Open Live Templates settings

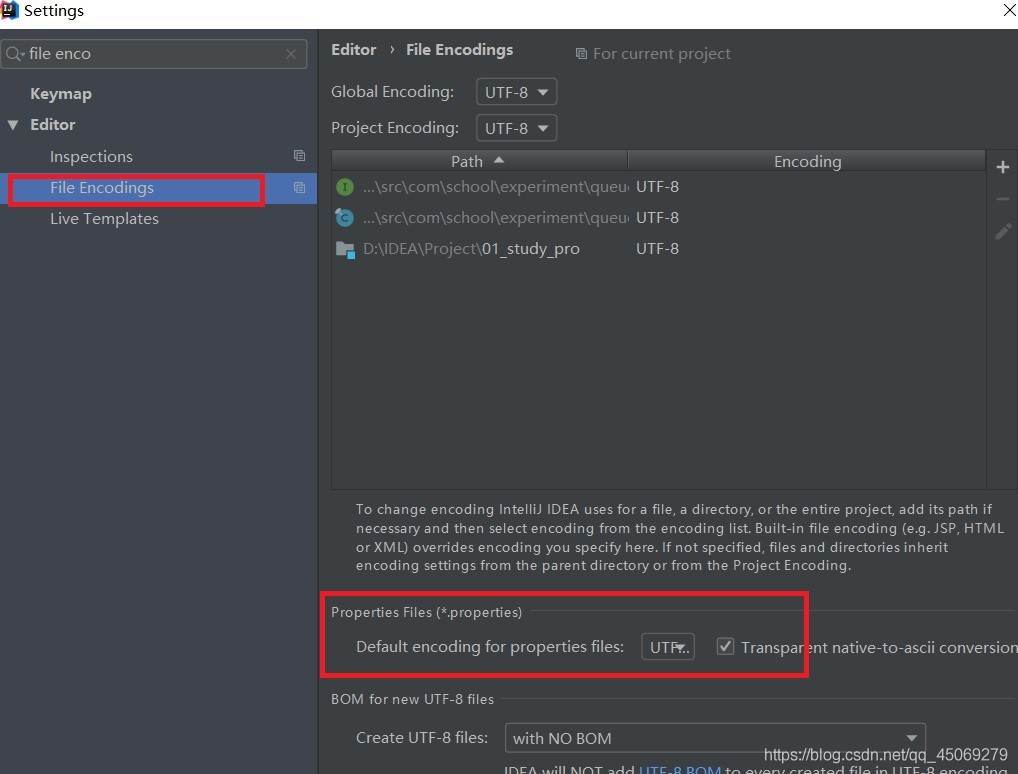(105, 219)
